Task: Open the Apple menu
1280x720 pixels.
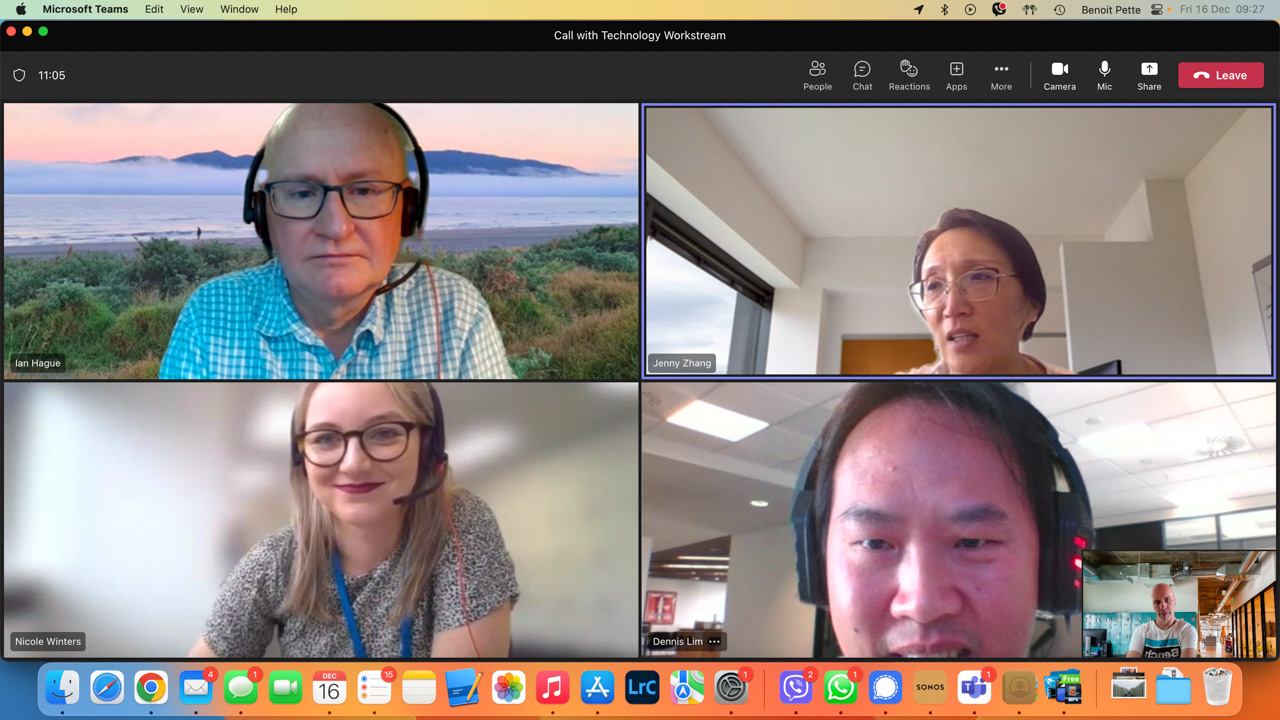Action: (x=20, y=9)
